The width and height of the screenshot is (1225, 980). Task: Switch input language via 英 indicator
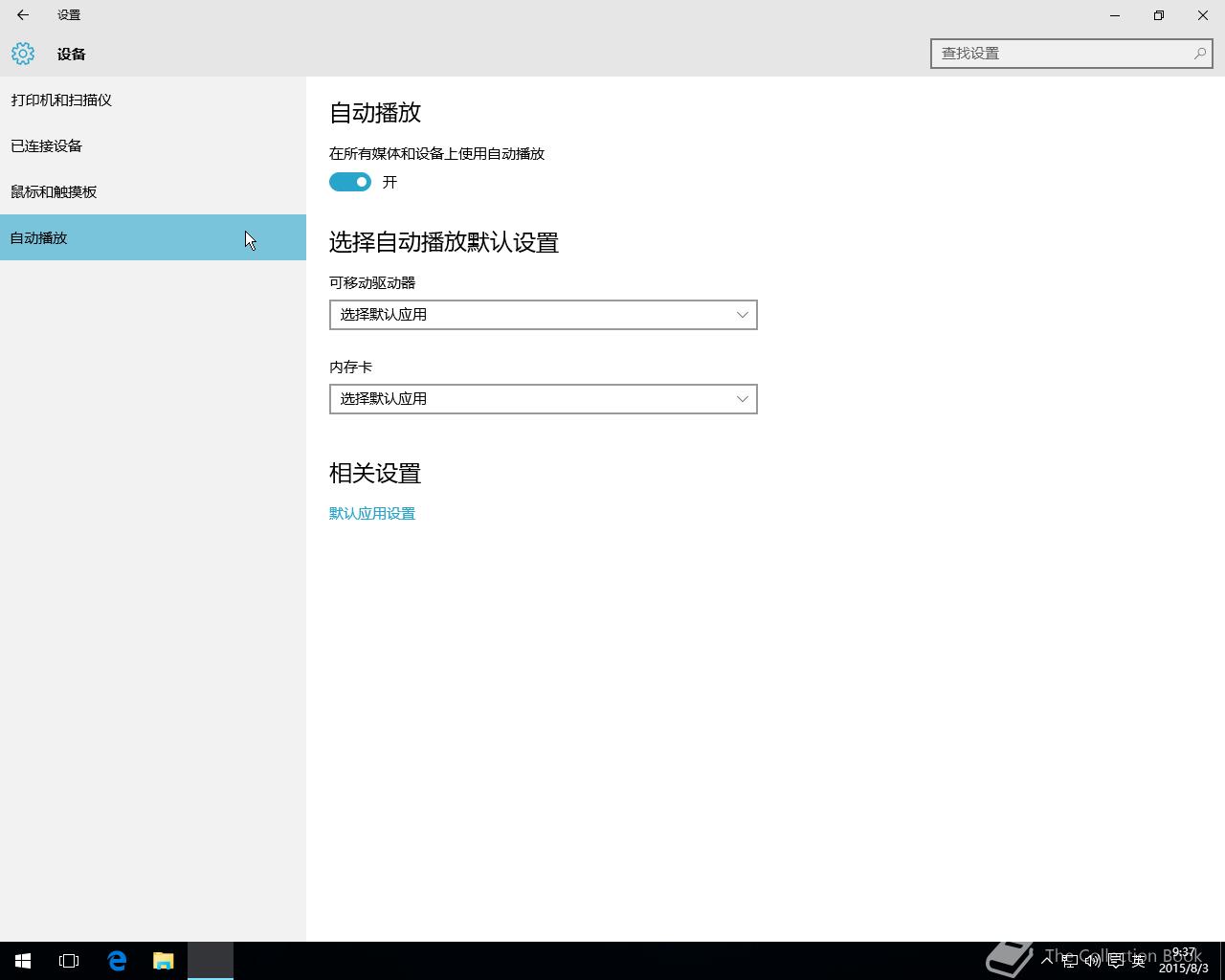[x=1139, y=961]
